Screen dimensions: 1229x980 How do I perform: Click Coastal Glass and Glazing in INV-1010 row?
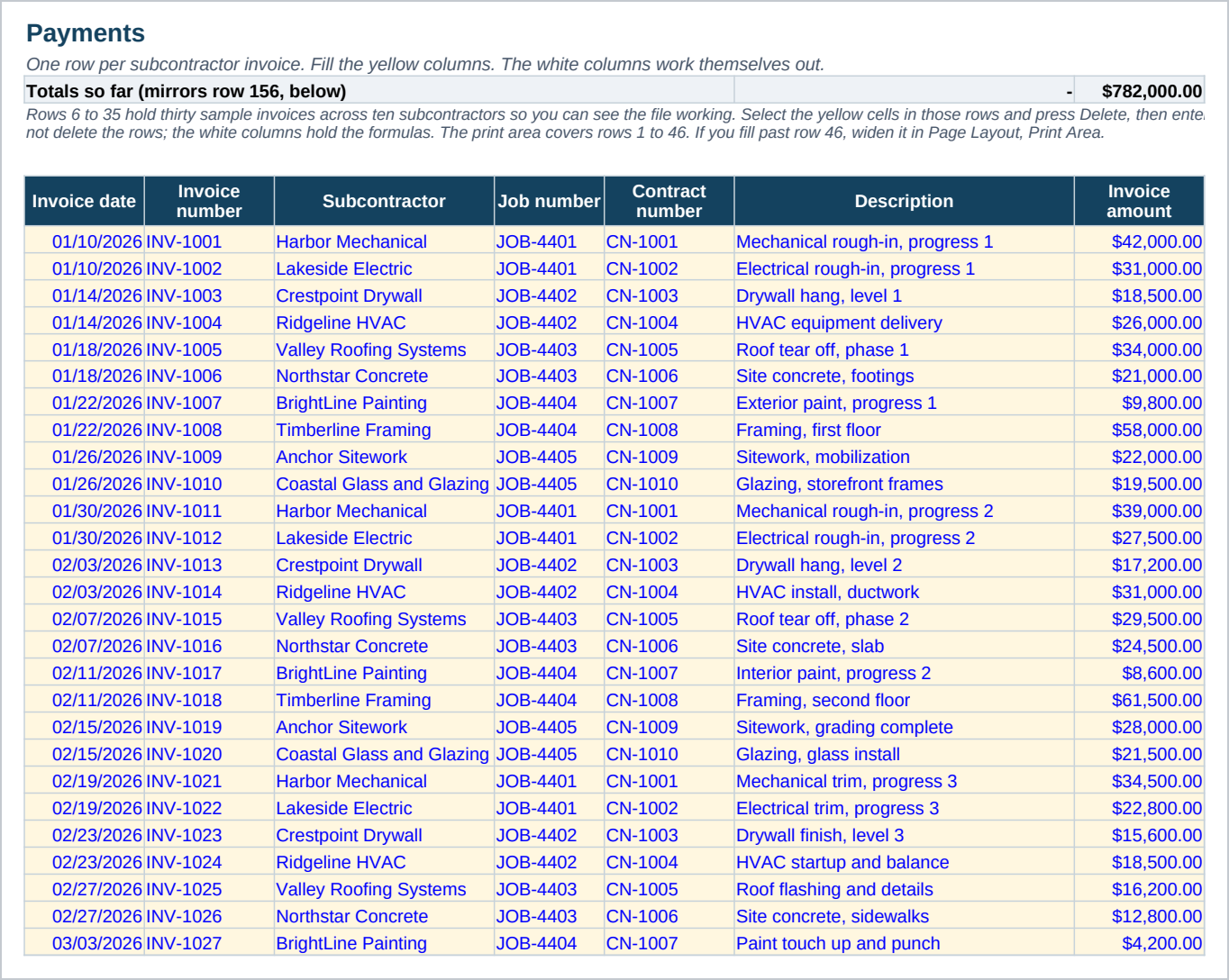pyautogui.click(x=384, y=484)
